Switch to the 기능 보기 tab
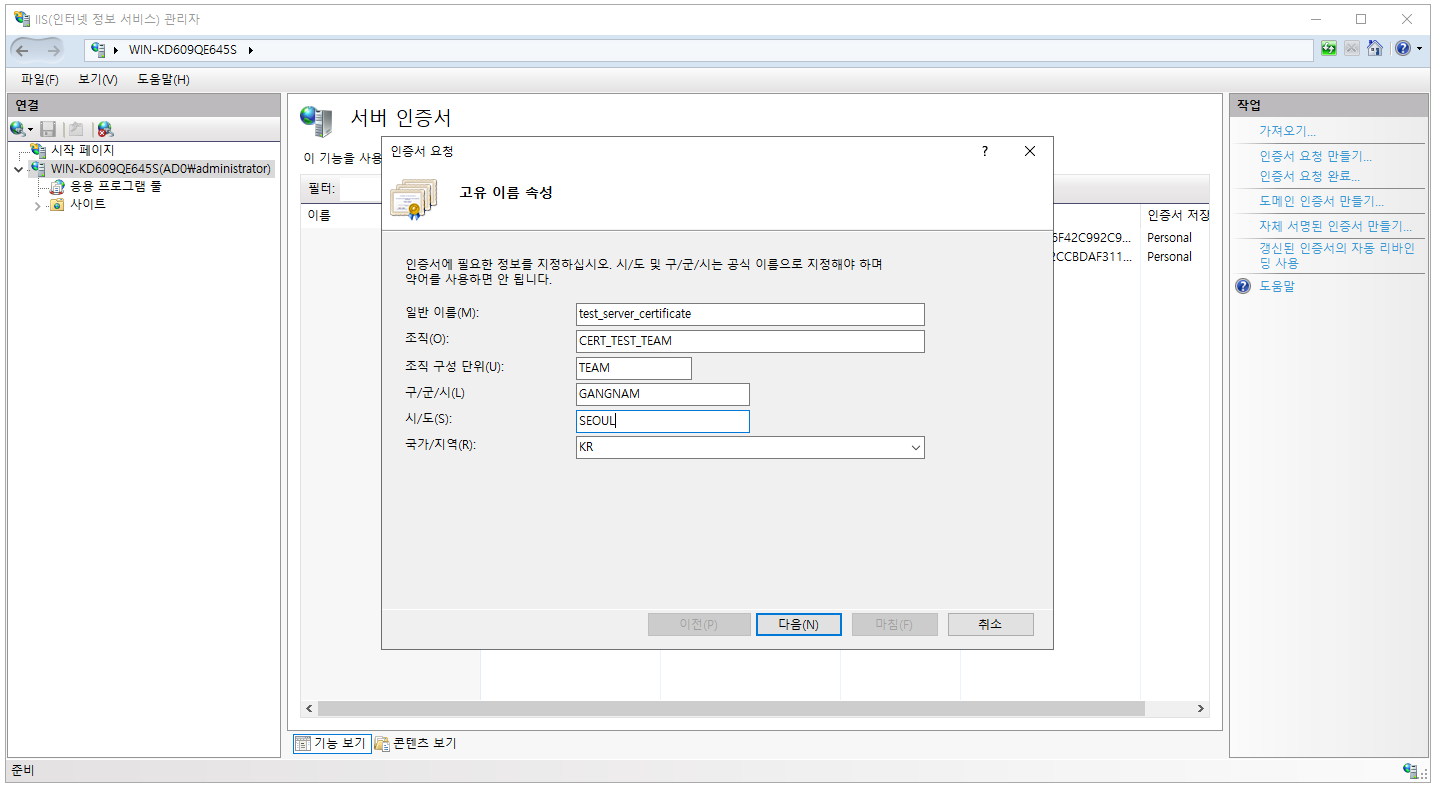The image size is (1436, 788). click(332, 743)
